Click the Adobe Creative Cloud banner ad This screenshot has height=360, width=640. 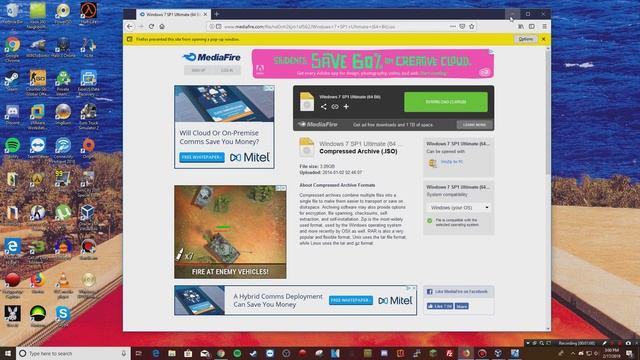[x=373, y=63]
